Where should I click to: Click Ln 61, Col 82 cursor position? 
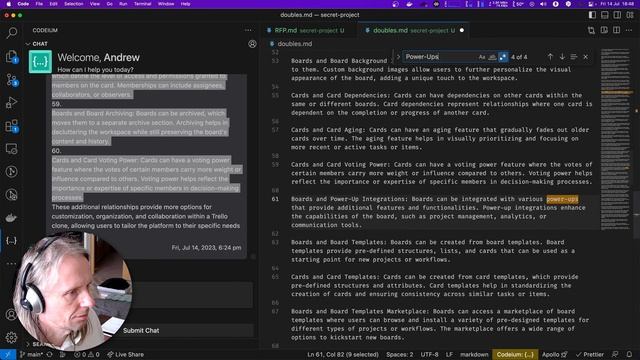coord(343,354)
